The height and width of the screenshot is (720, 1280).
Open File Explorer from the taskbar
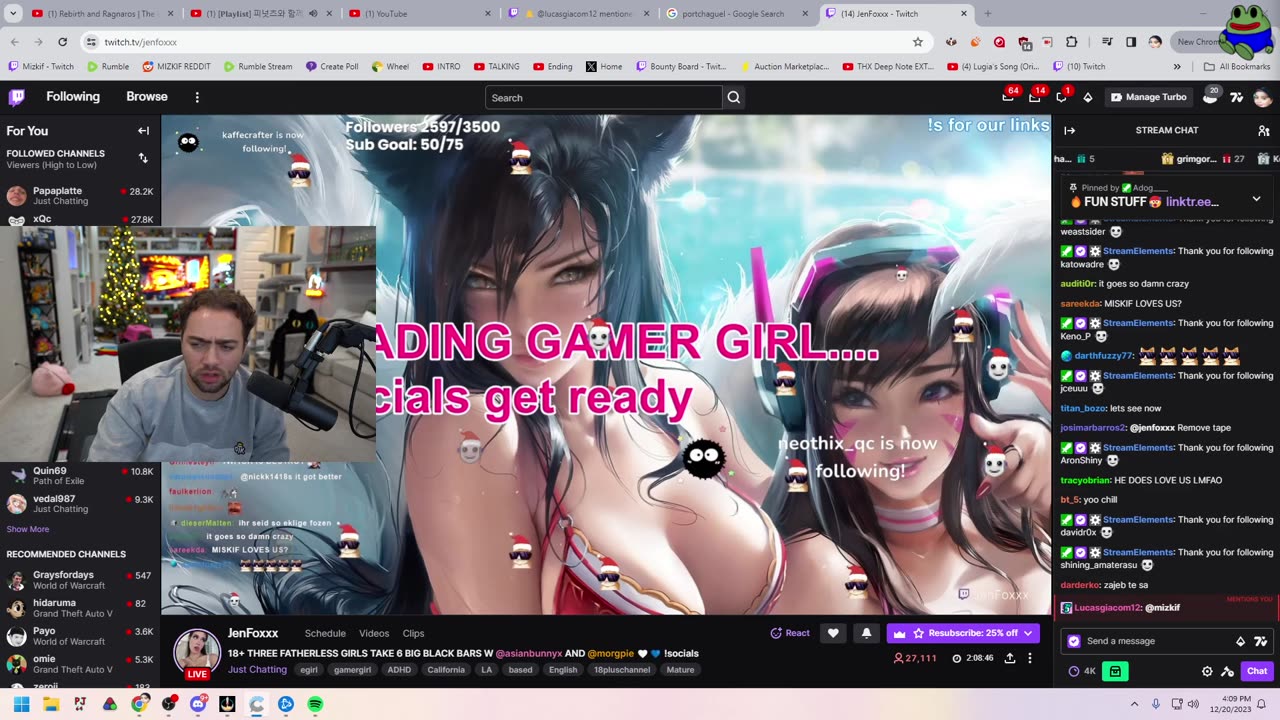click(x=51, y=704)
